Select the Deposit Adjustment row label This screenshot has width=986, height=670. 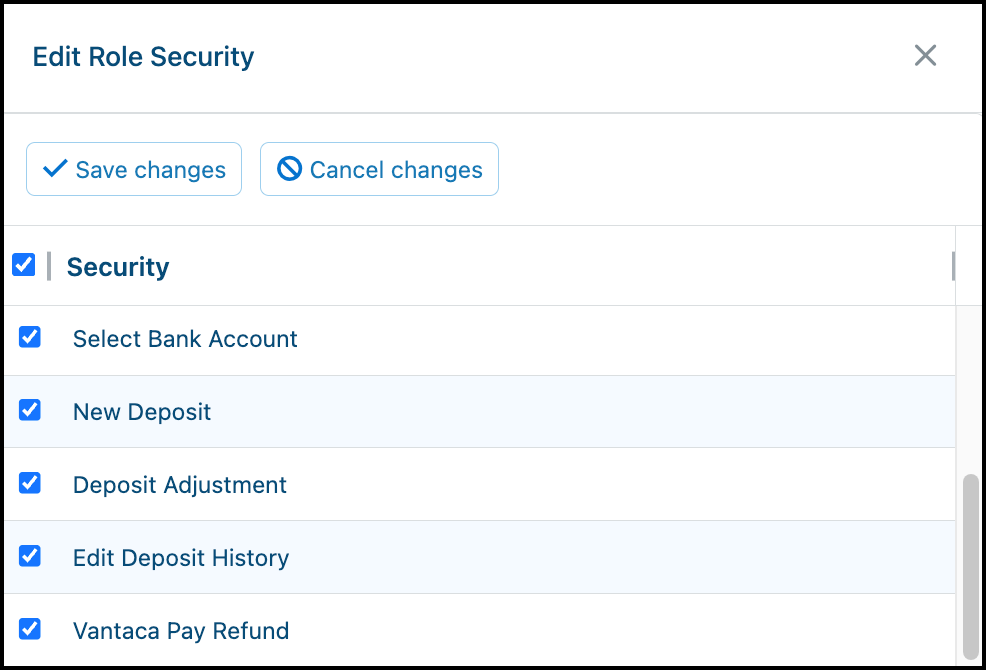pyautogui.click(x=180, y=485)
